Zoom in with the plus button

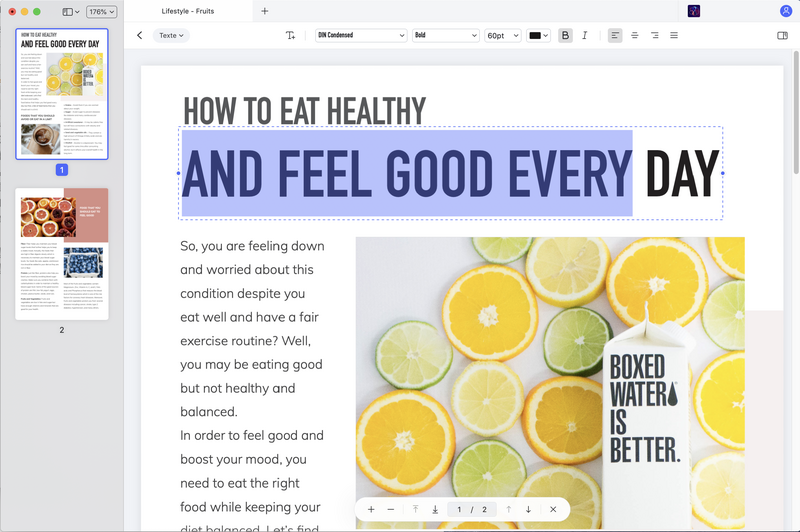point(371,509)
